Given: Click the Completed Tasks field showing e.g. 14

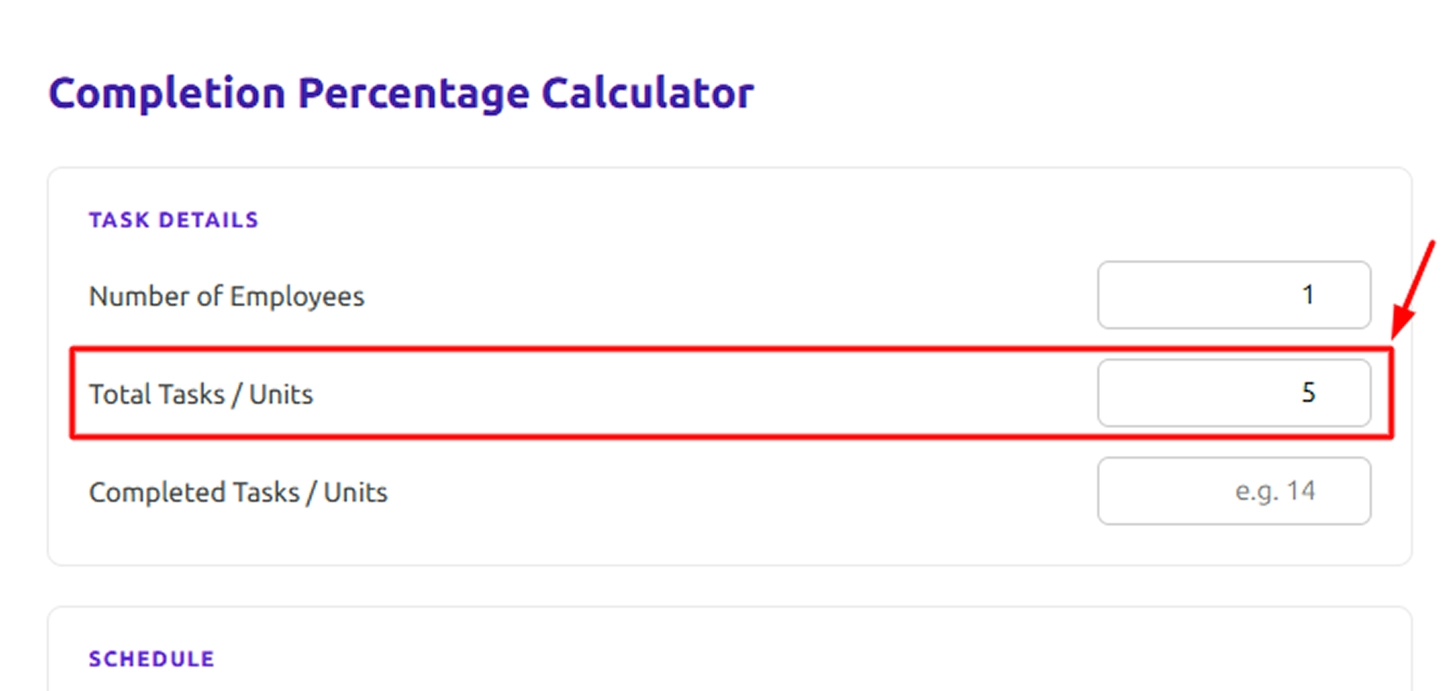Looking at the screenshot, I should 1233,491.
